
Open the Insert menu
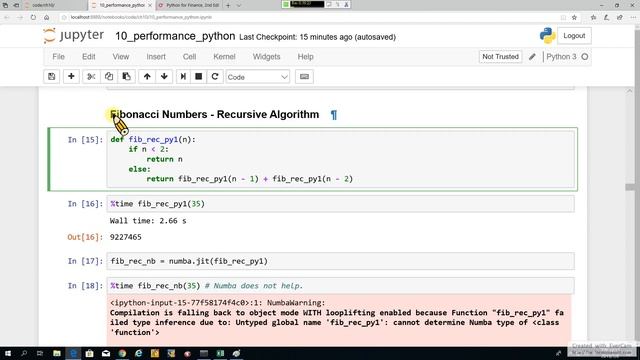[x=156, y=57]
